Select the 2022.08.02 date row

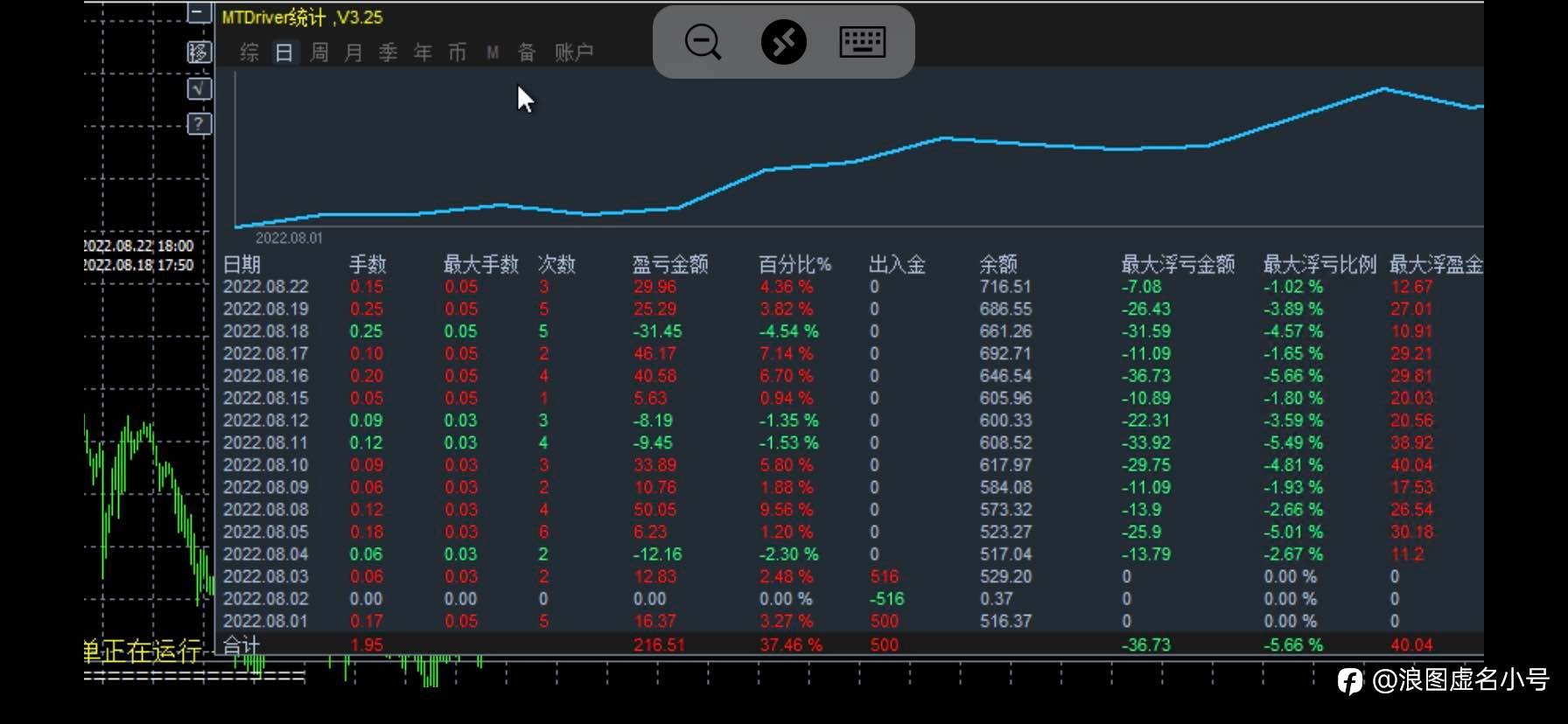pyautogui.click(x=266, y=599)
